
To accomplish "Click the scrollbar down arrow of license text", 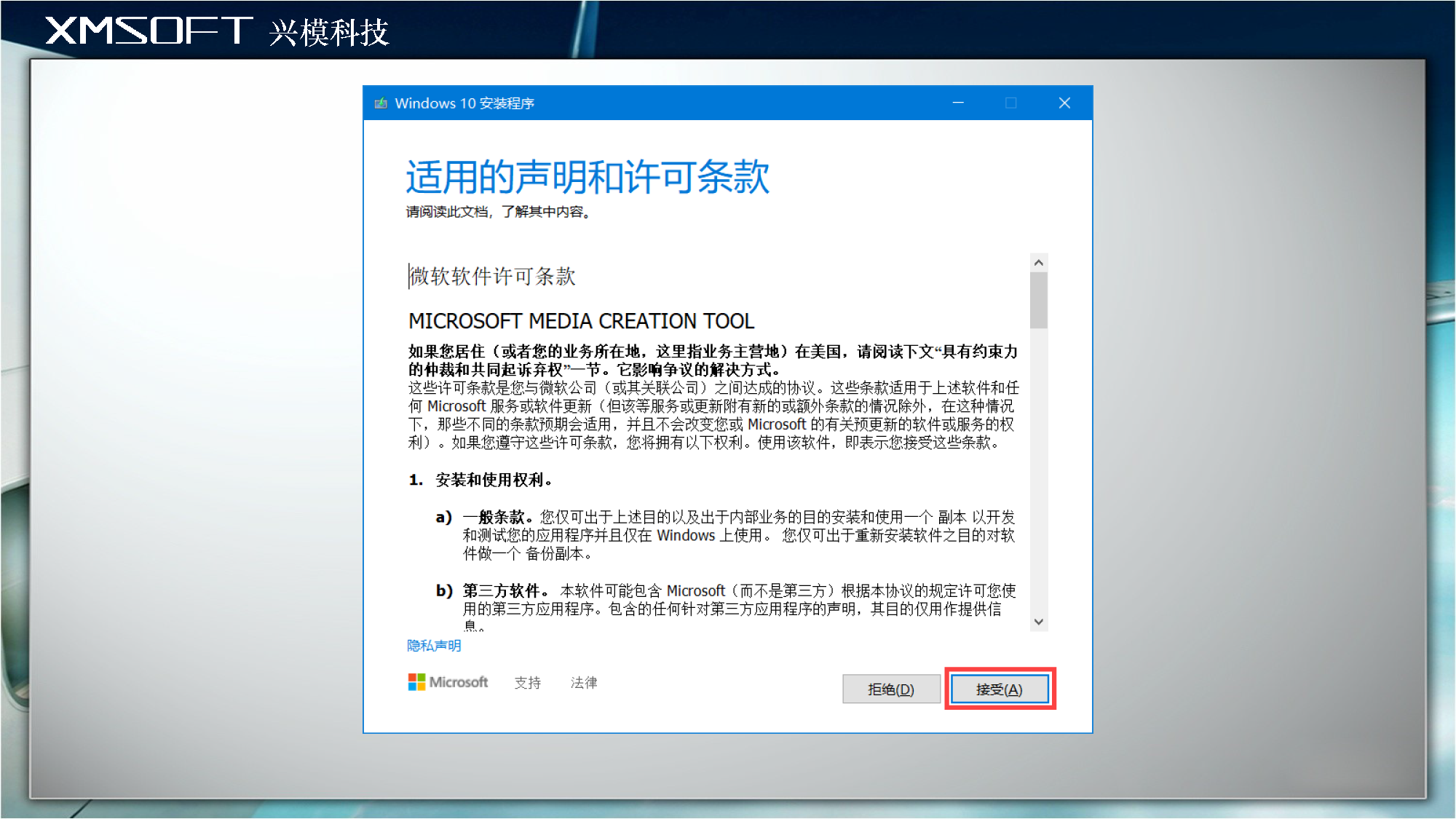I will tap(1039, 622).
